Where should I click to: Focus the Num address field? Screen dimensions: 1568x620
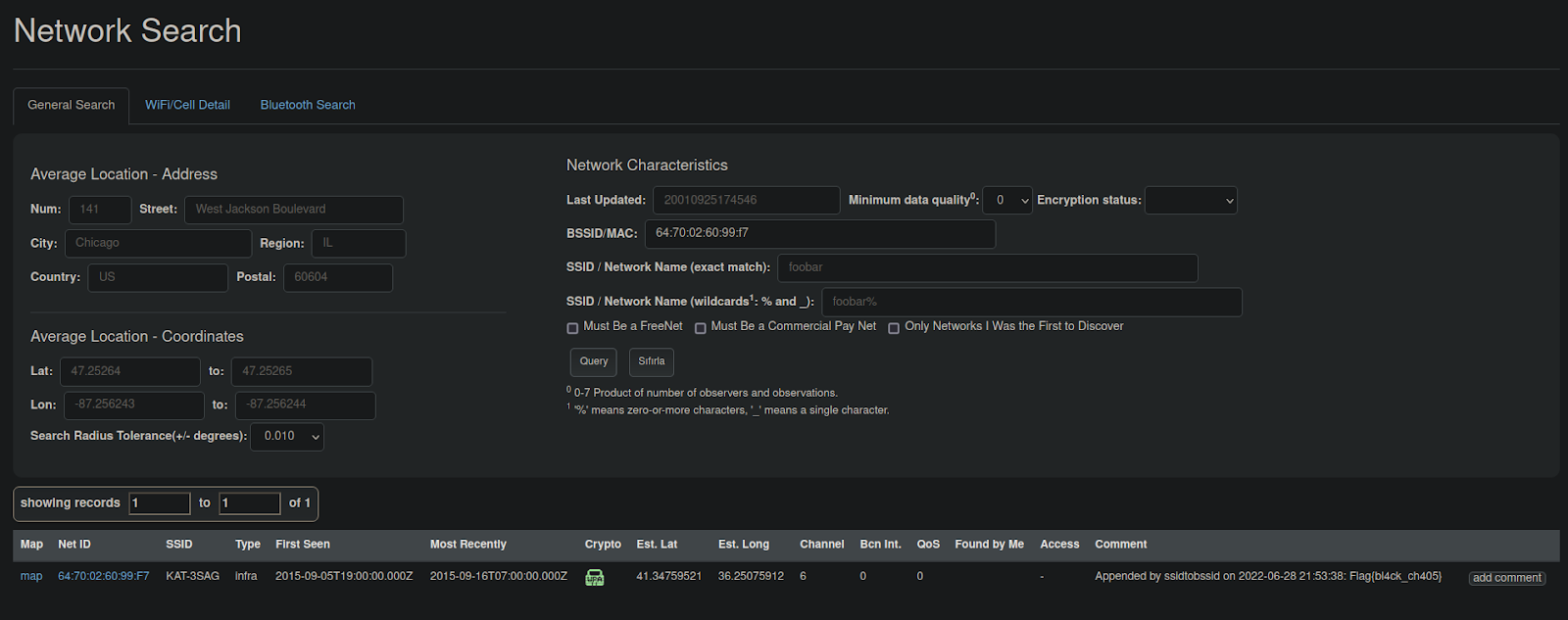pos(100,210)
